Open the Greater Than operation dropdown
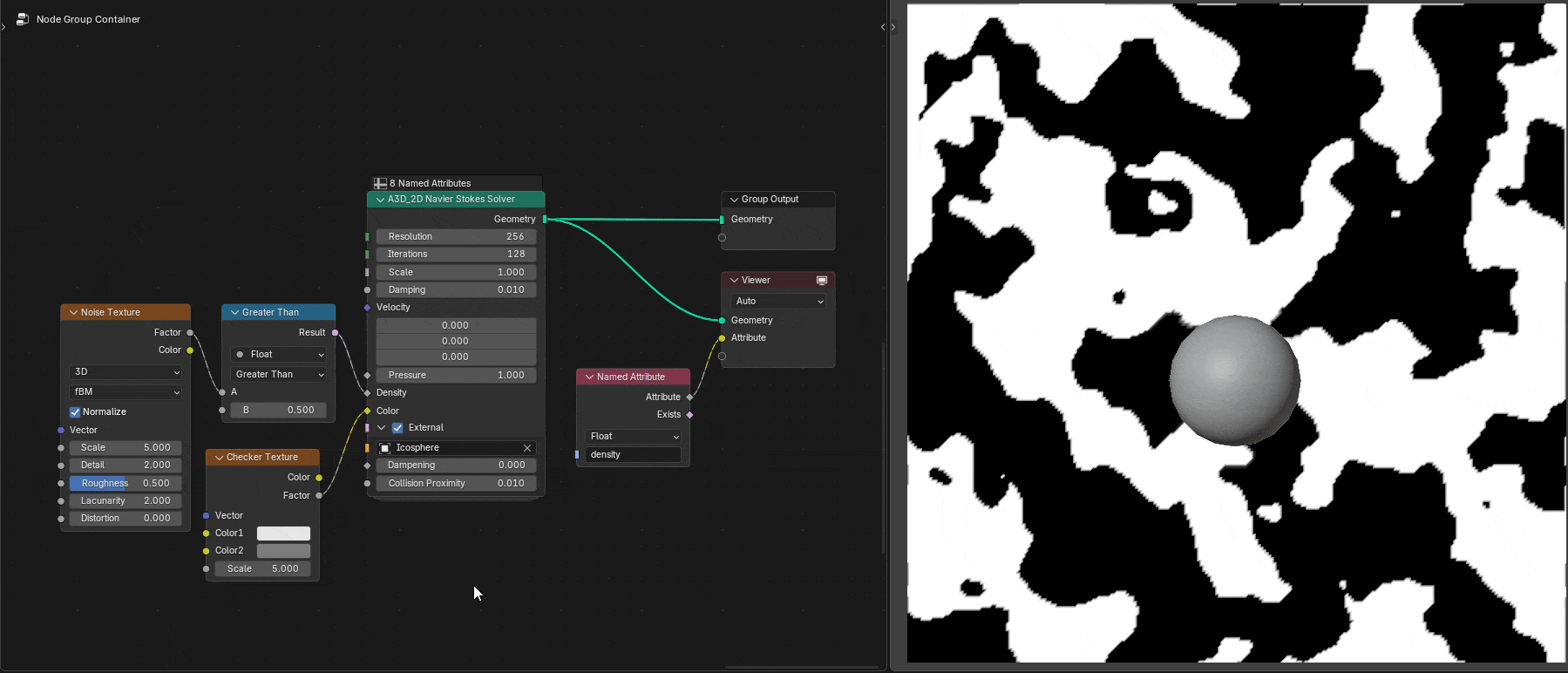This screenshot has height=673, width=1568. point(279,375)
